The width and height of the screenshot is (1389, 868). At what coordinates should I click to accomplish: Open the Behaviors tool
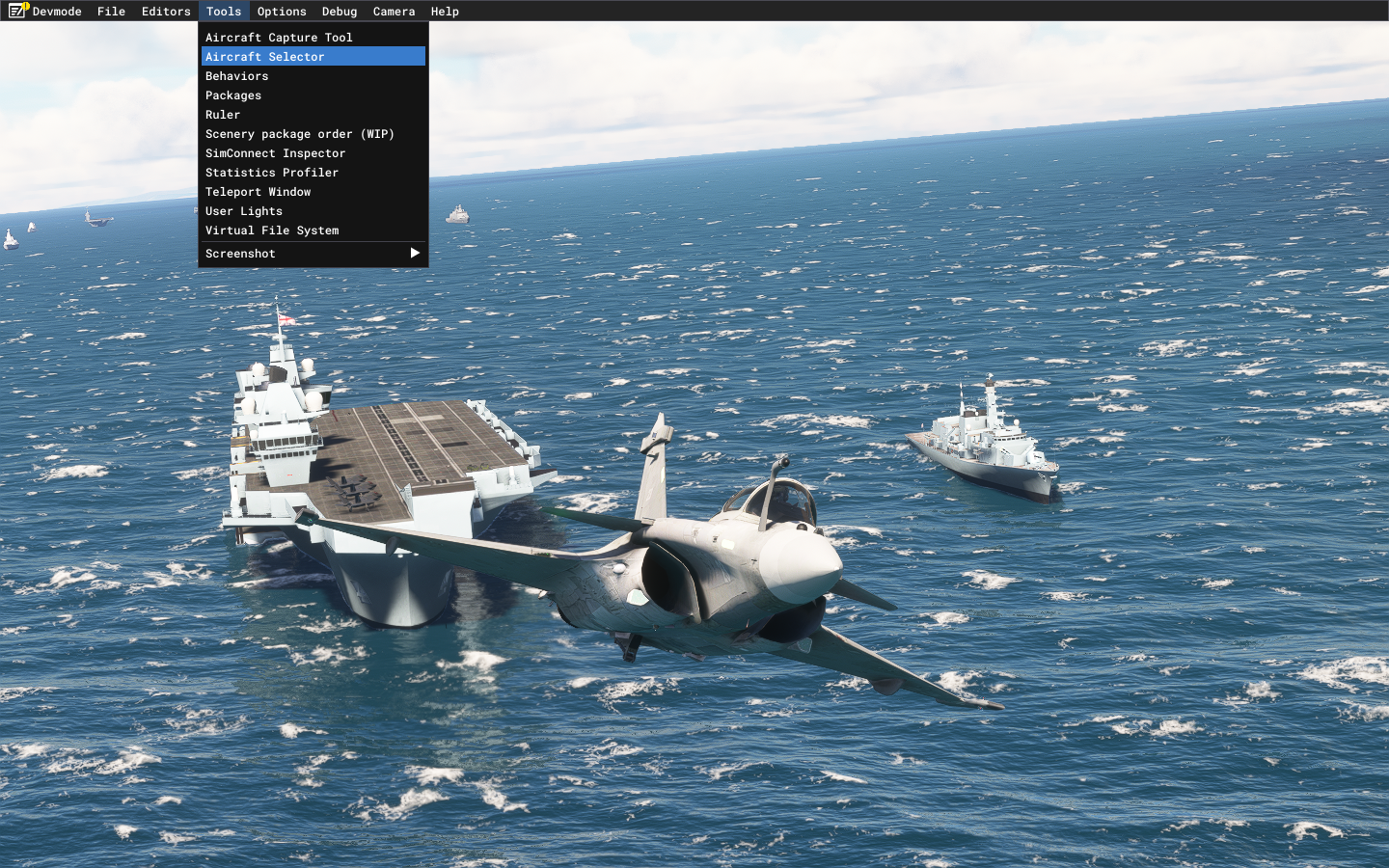[313, 76]
